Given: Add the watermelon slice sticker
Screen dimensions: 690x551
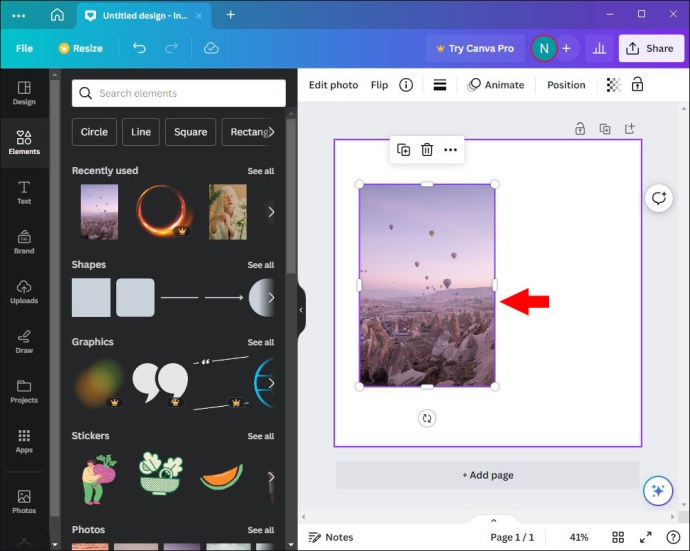Looking at the screenshot, I should [222, 478].
